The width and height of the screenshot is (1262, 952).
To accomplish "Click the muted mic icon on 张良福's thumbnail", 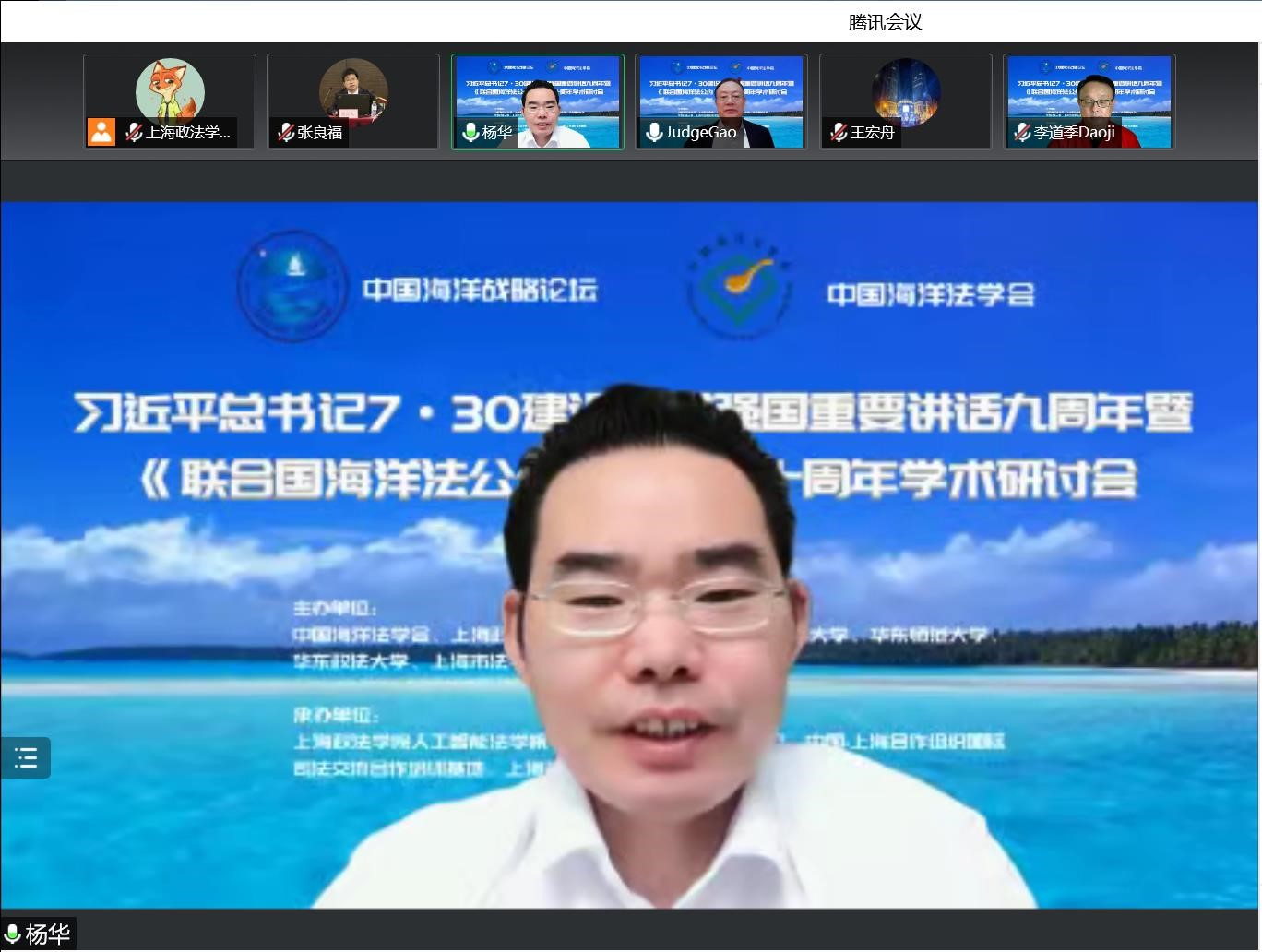I will pyautogui.click(x=285, y=132).
